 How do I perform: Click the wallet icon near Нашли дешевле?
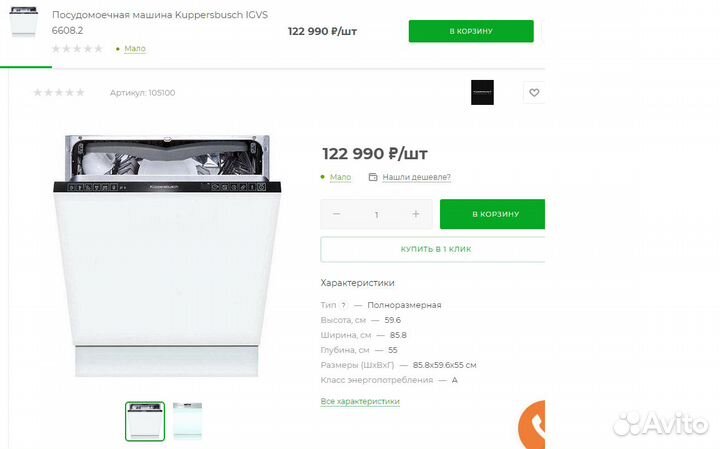[x=373, y=177]
